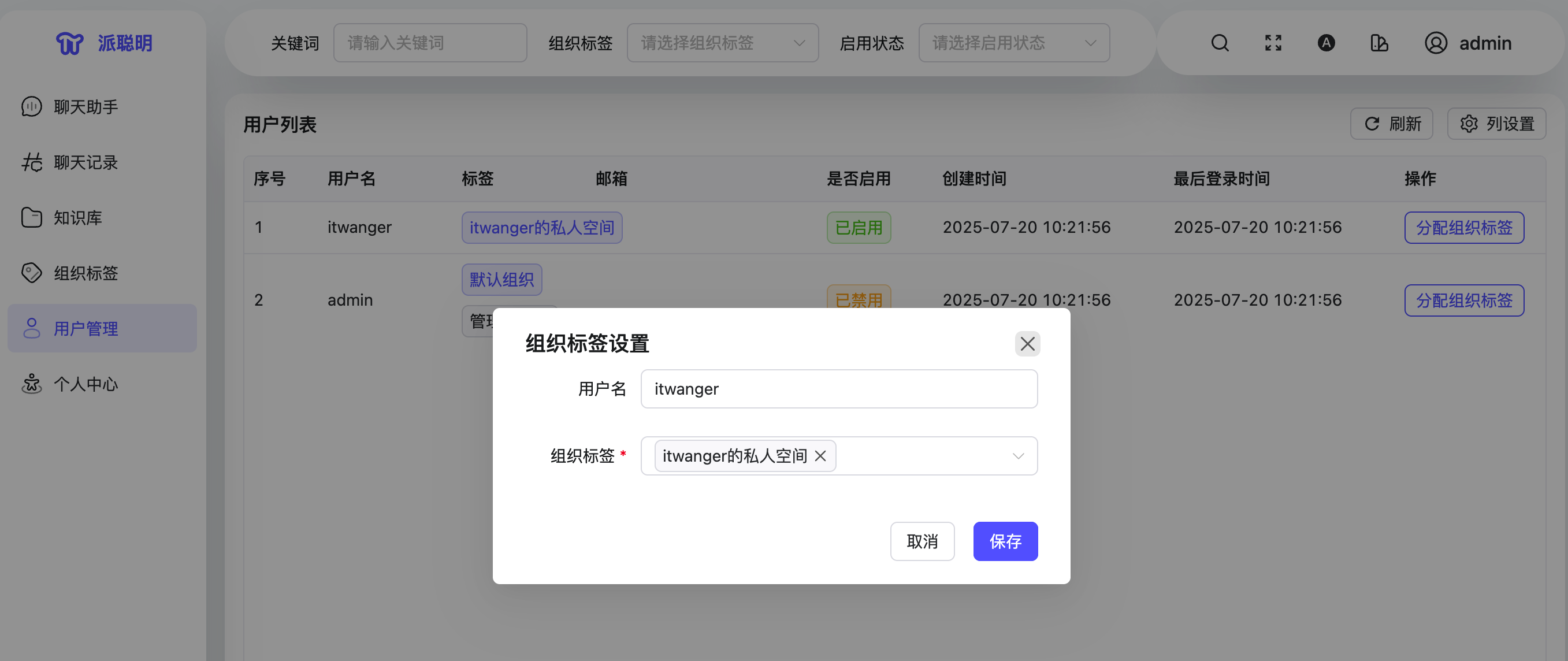This screenshot has width=1568, height=661.
Task: Click the 派聪明 logo icon
Action: pyautogui.click(x=69, y=43)
